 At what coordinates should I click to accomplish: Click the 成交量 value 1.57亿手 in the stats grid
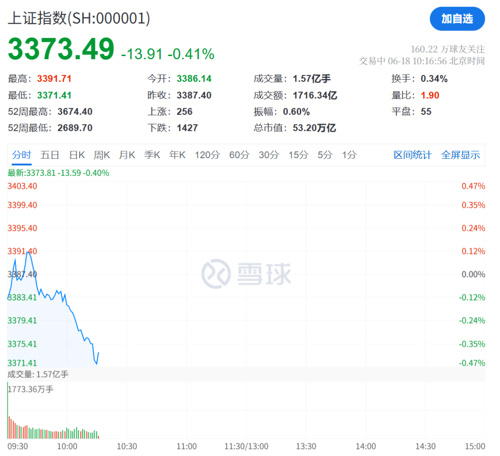click(x=312, y=79)
